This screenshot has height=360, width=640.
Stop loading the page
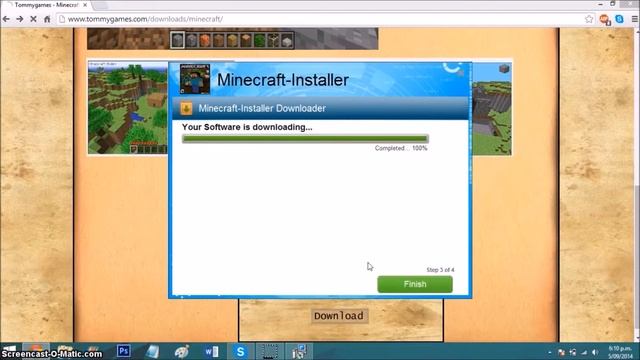33,19
